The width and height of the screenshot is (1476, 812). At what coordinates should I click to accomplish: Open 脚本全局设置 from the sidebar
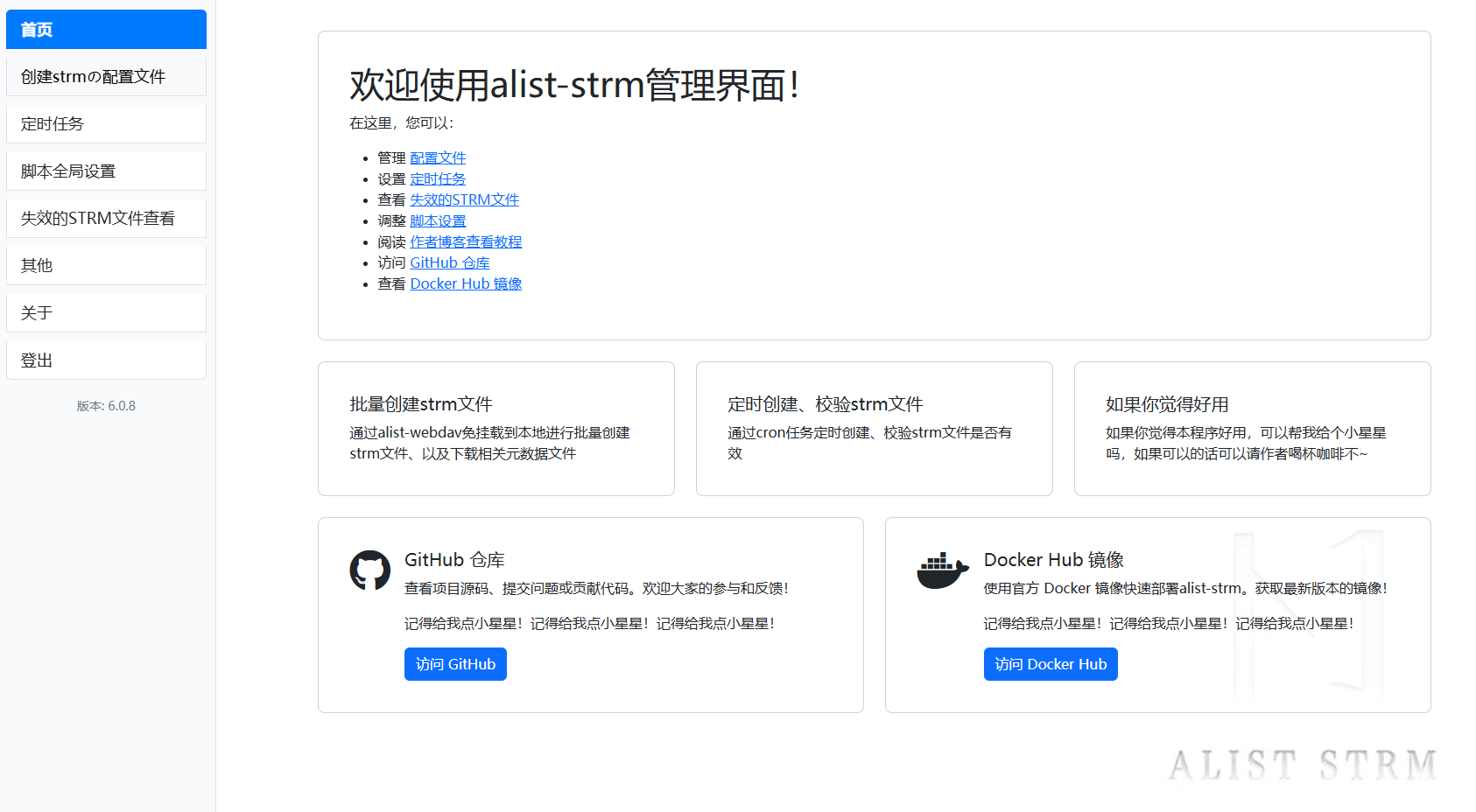106,171
